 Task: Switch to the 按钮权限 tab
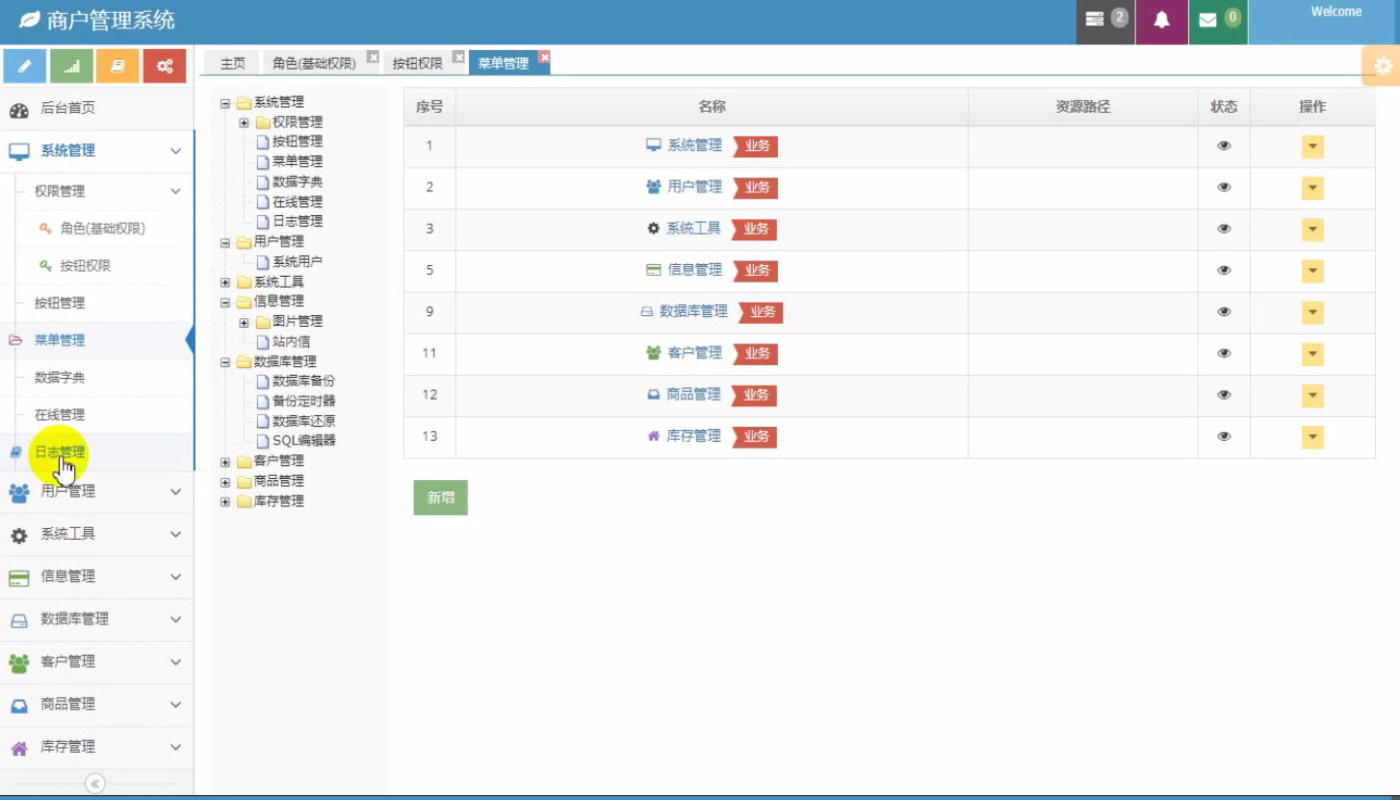point(417,63)
